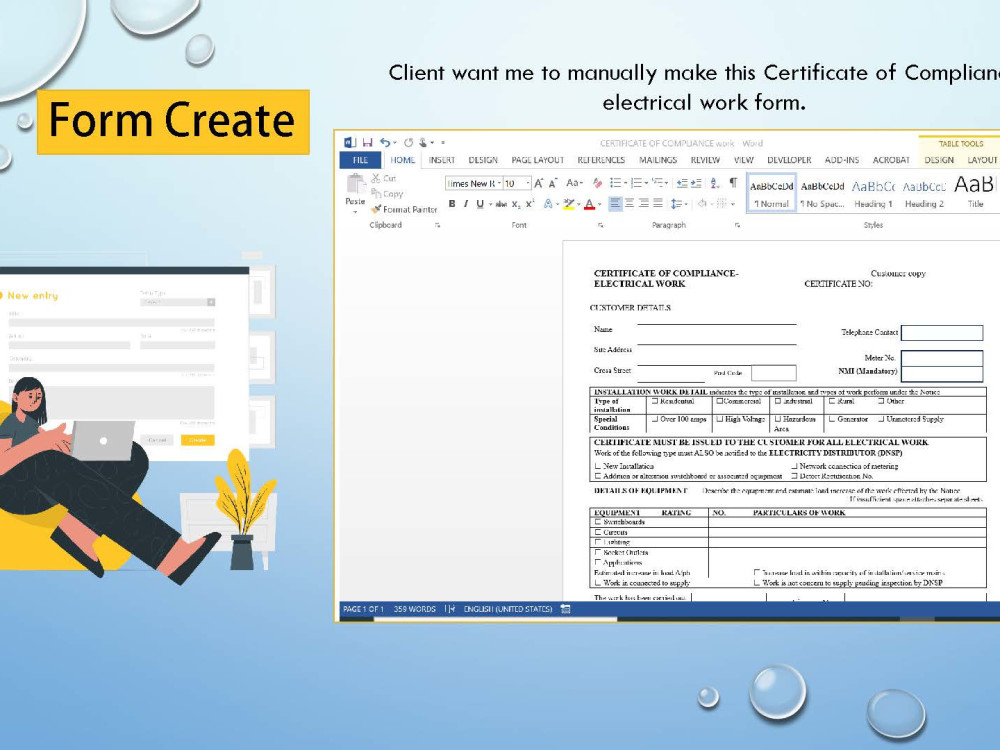Align text right
Viewport: 1000px width, 750px height.
click(643, 203)
